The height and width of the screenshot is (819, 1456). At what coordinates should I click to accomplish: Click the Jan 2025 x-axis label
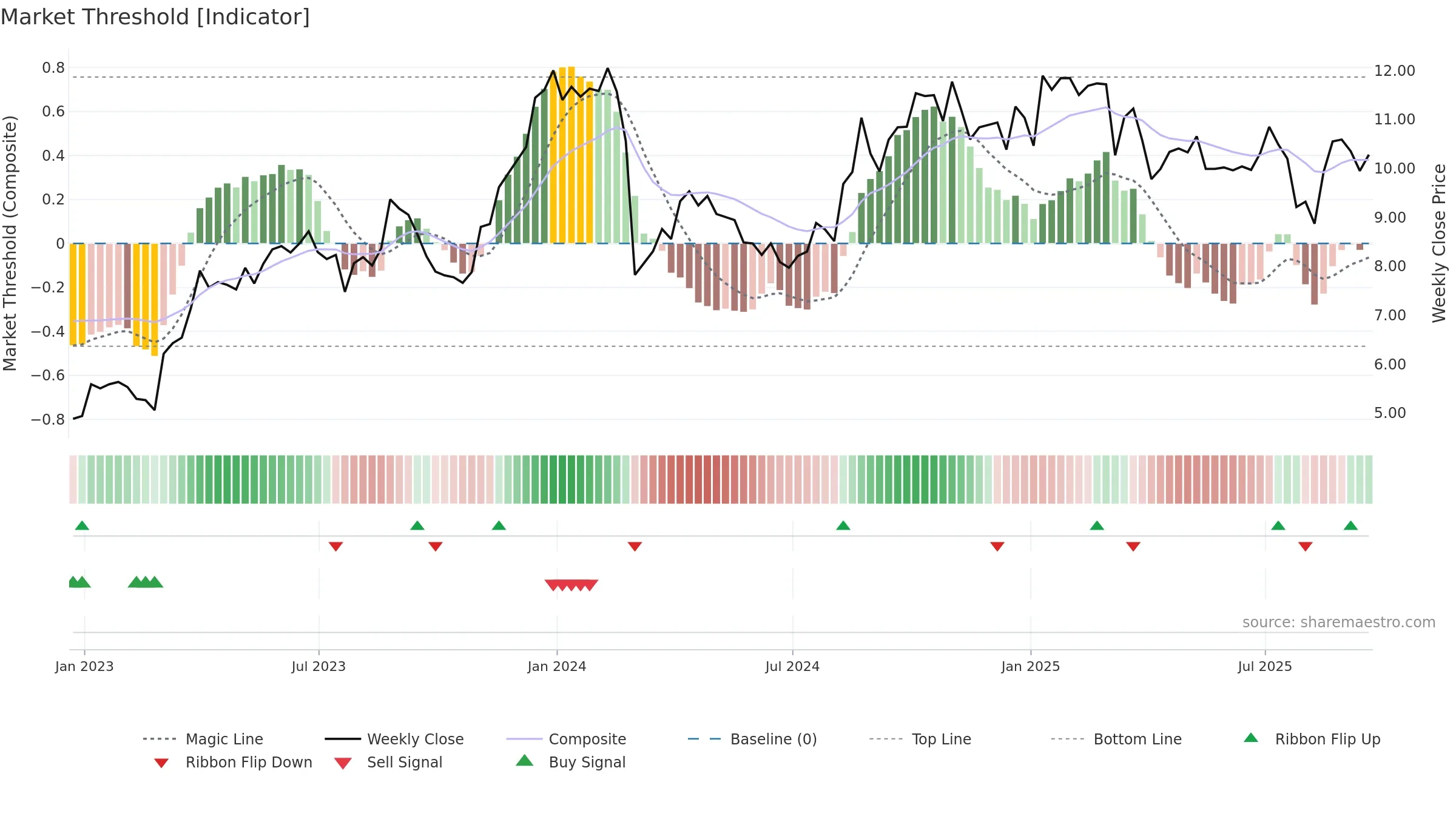point(1031,667)
